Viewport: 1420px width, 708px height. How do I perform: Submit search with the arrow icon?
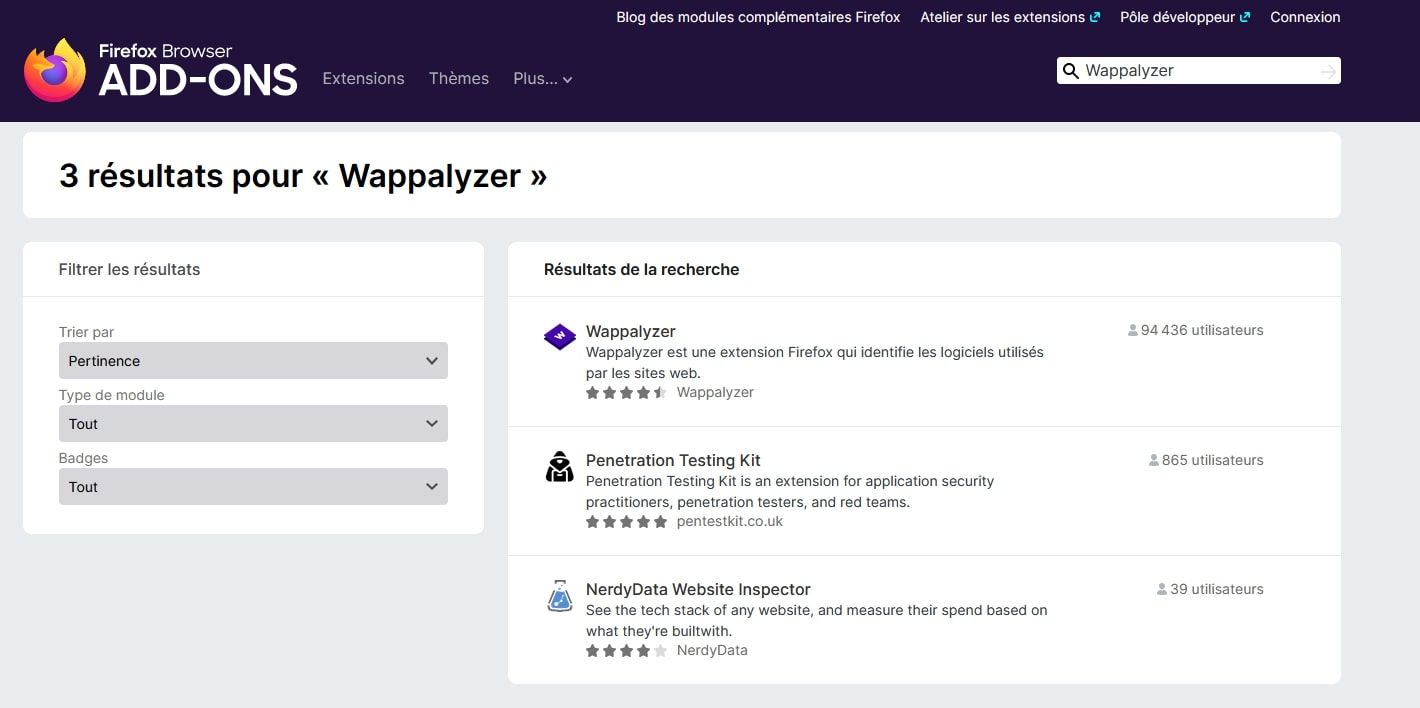coord(1328,71)
